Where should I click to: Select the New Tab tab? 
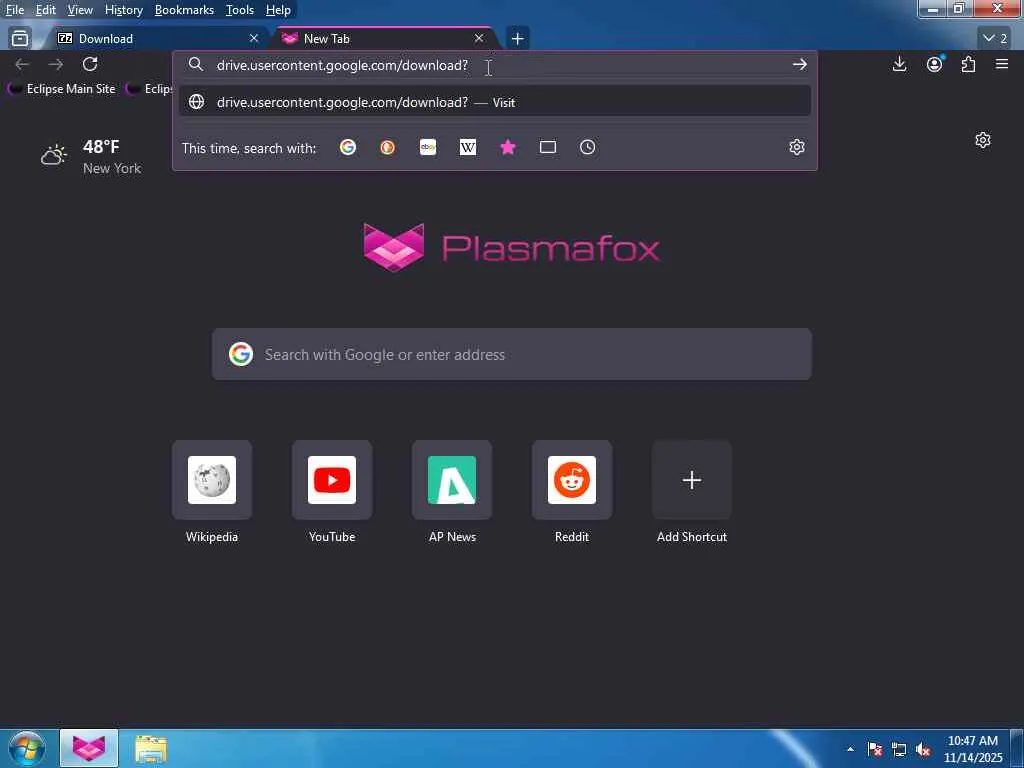(385, 39)
